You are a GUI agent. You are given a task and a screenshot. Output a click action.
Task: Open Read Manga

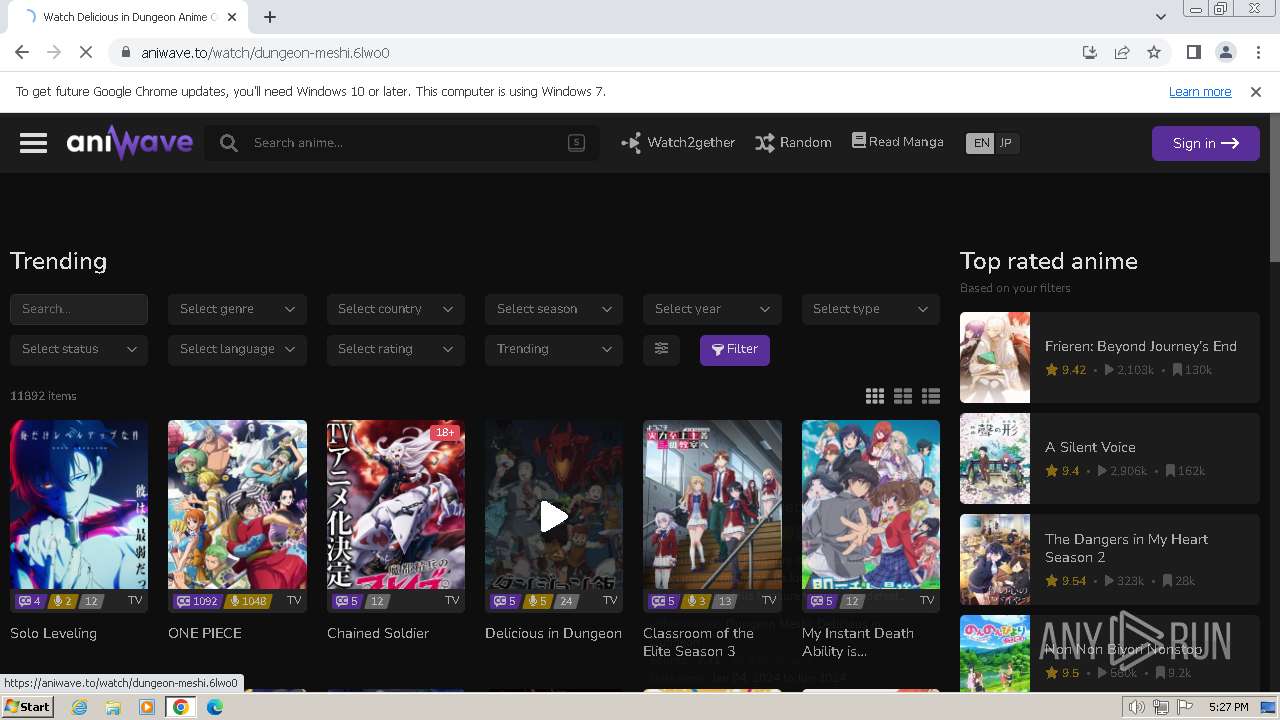pos(897,142)
